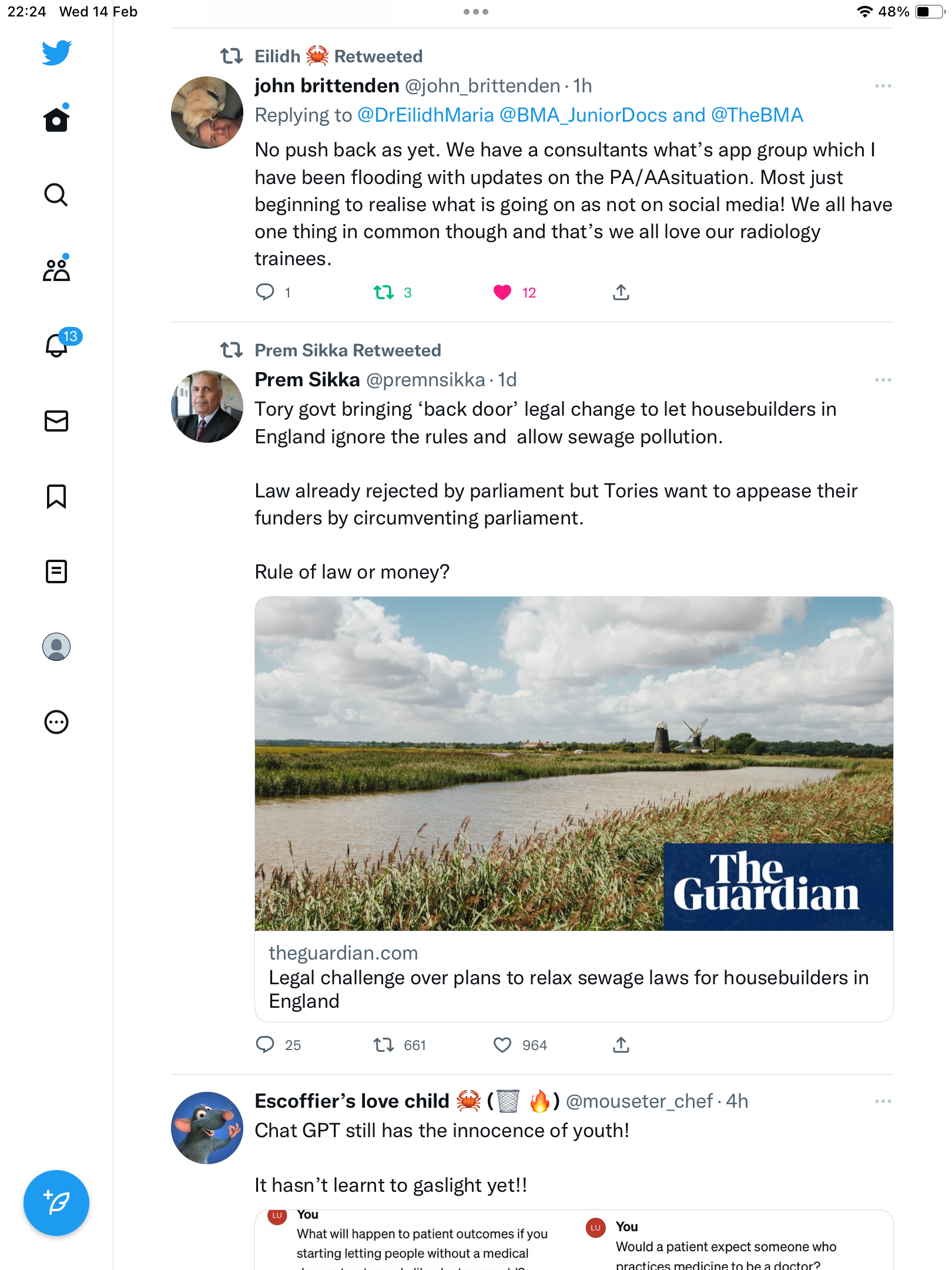The image size is (952, 1270).
Task: Compose a new tweet with blue button
Action: [56, 1203]
